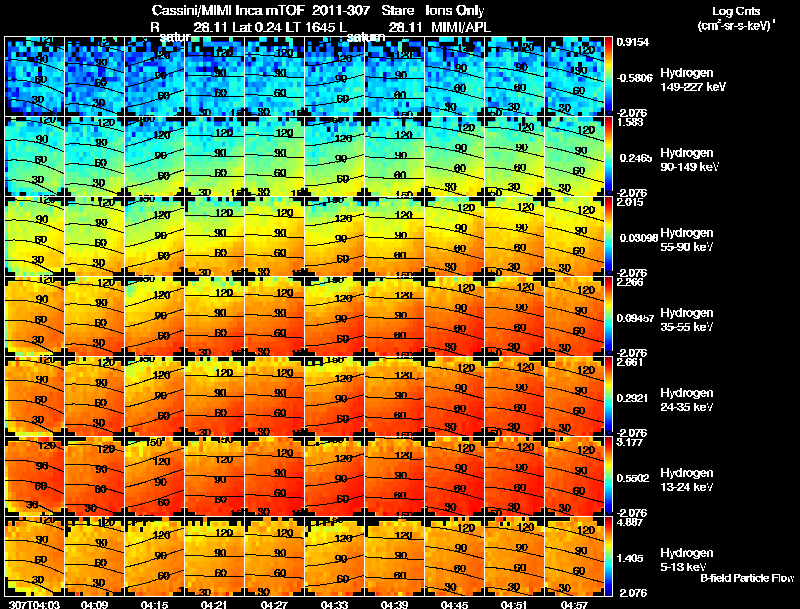Click the 4.887 scale maximum value
Viewport: 800px width, 609px height.
click(630, 523)
